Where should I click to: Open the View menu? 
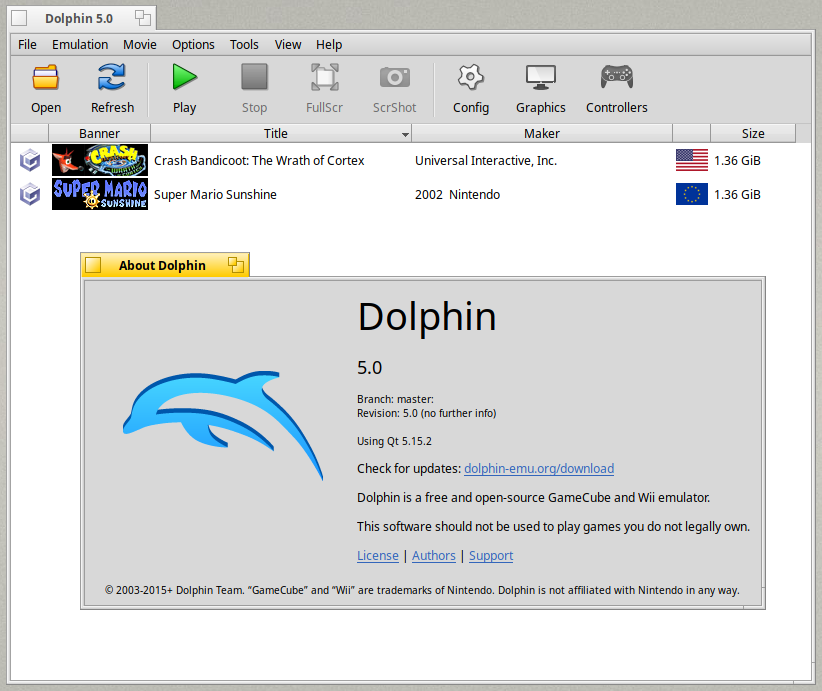click(x=288, y=45)
